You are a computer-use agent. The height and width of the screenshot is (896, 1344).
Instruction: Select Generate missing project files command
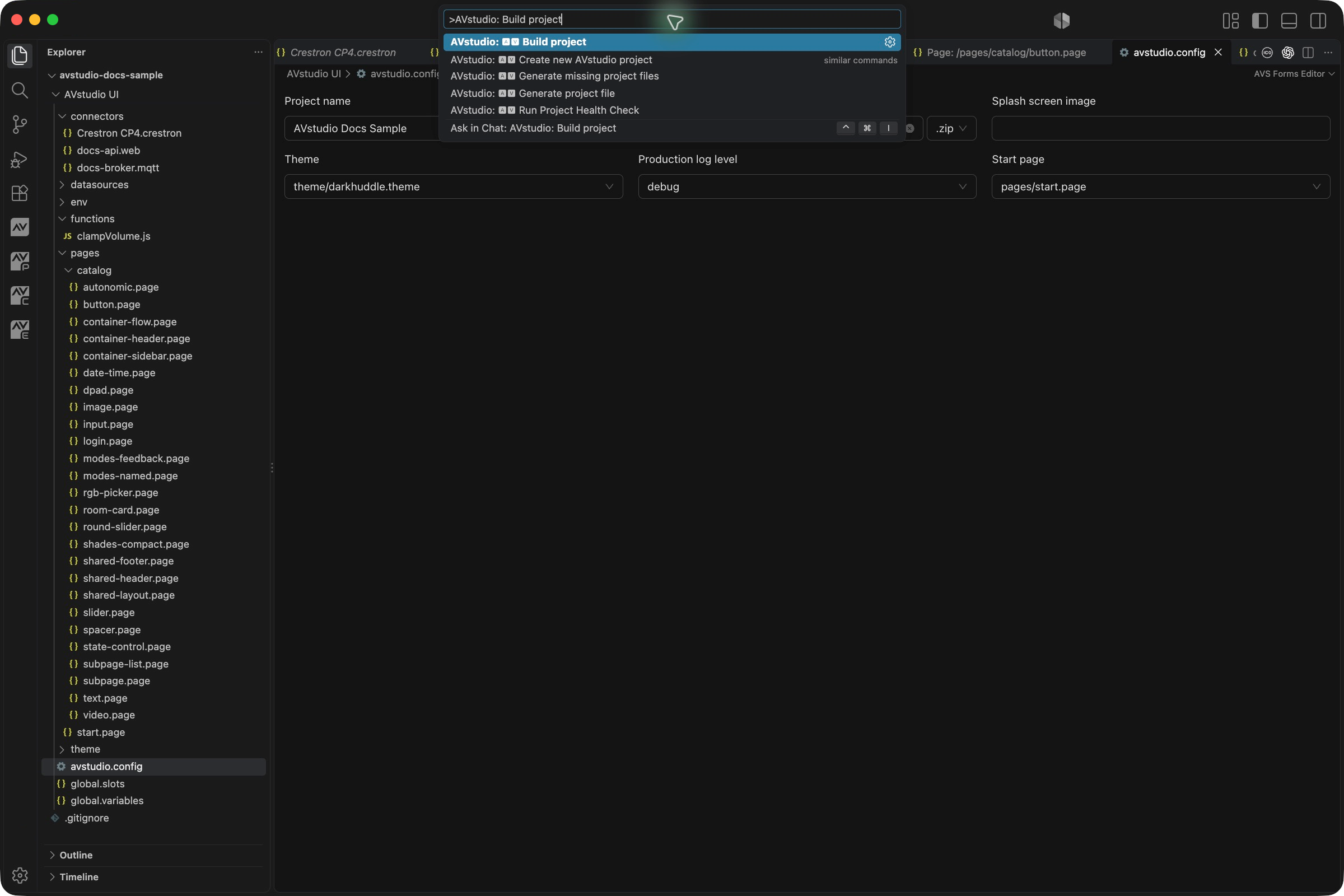(671, 76)
